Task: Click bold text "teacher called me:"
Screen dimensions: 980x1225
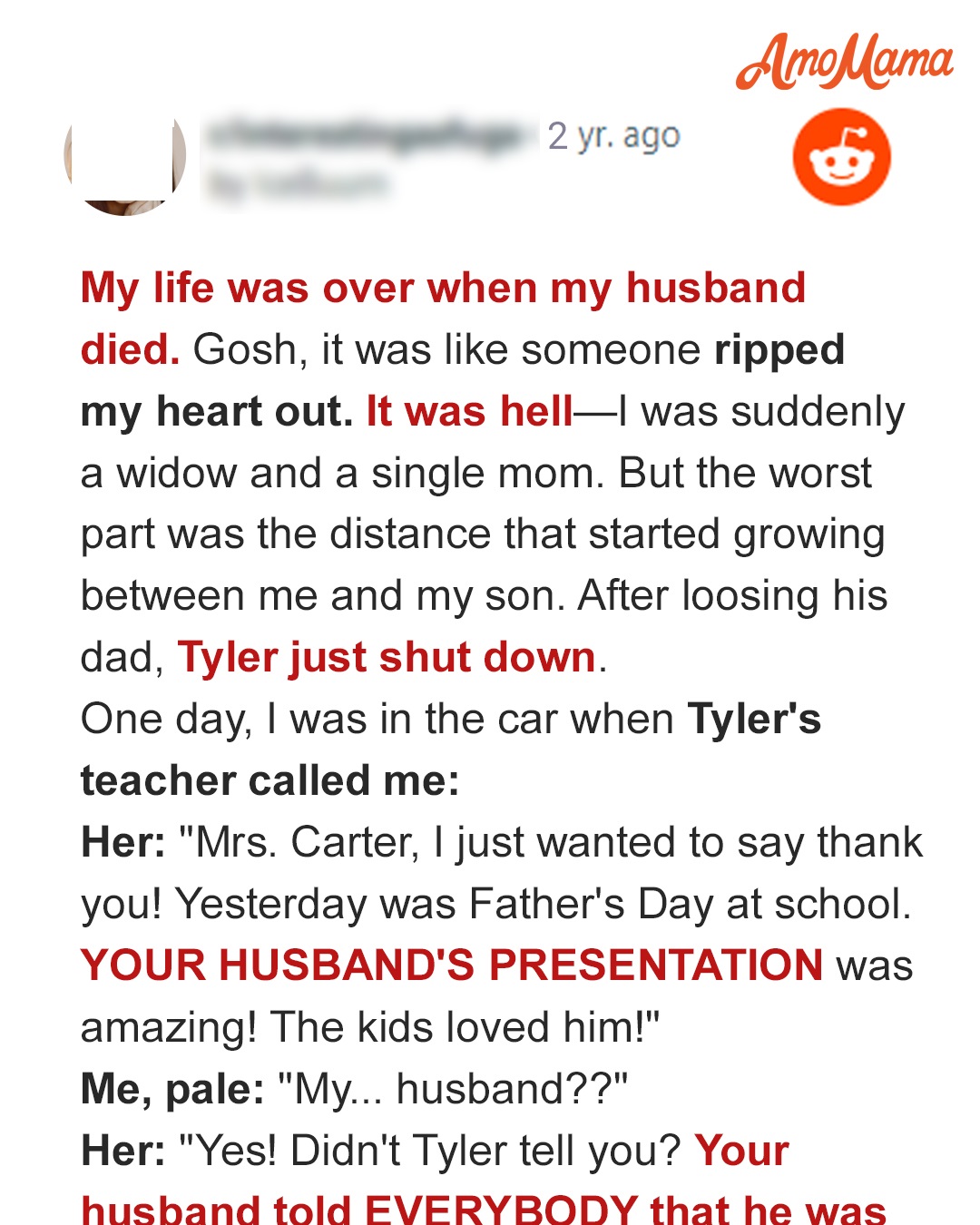Action: [269, 781]
